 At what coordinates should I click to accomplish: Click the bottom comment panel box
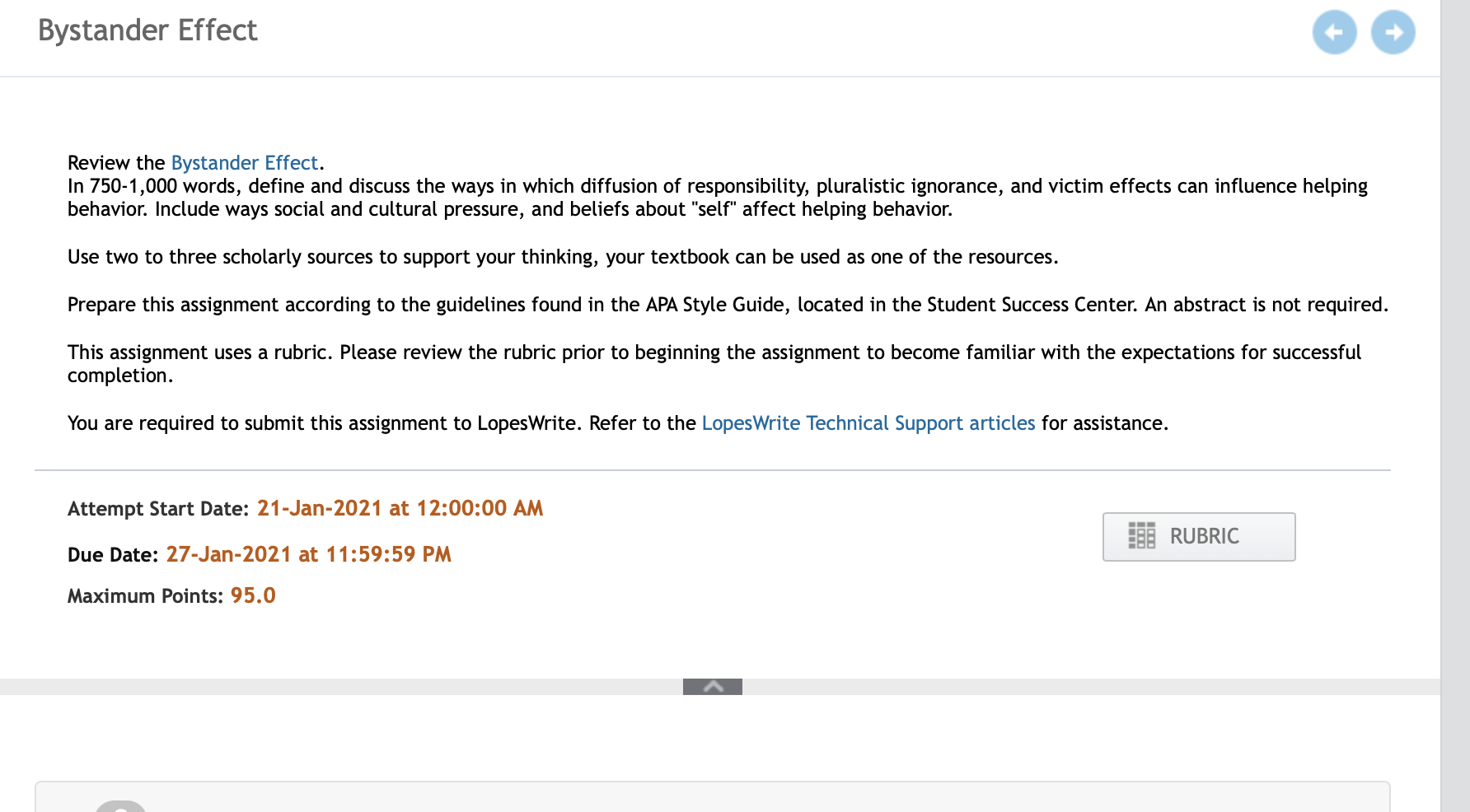tap(713, 796)
